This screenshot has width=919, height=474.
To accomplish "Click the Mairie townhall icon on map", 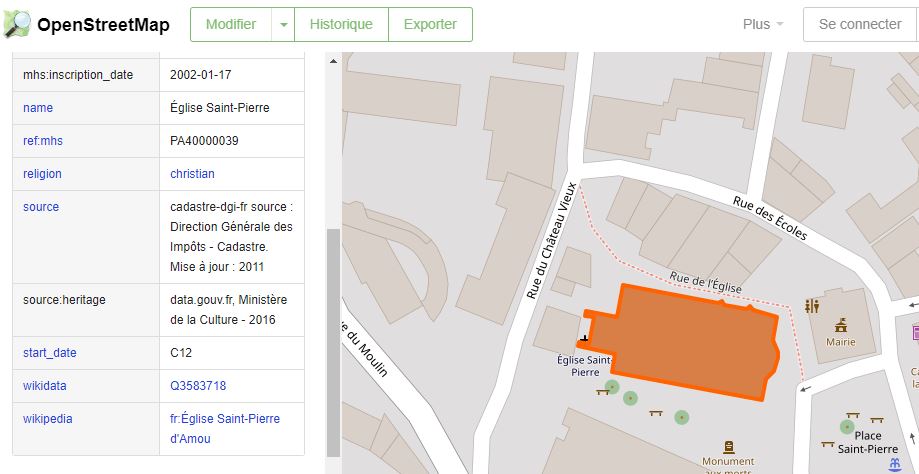I will (x=841, y=325).
